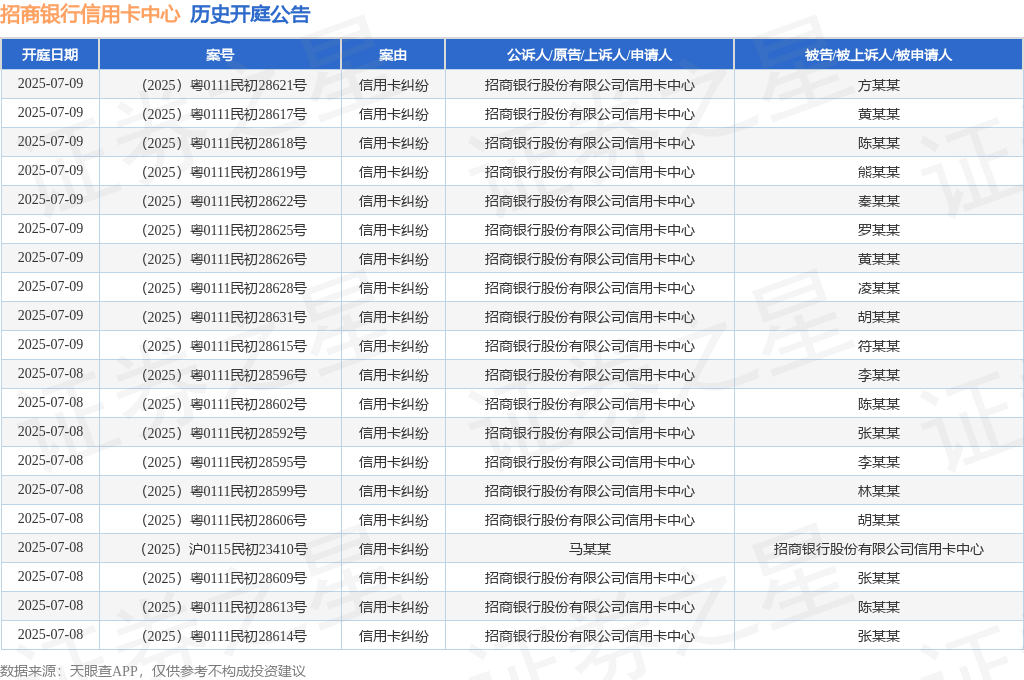Click case number 粤0111民初28626号
The height and width of the screenshot is (680, 1024).
(224, 259)
